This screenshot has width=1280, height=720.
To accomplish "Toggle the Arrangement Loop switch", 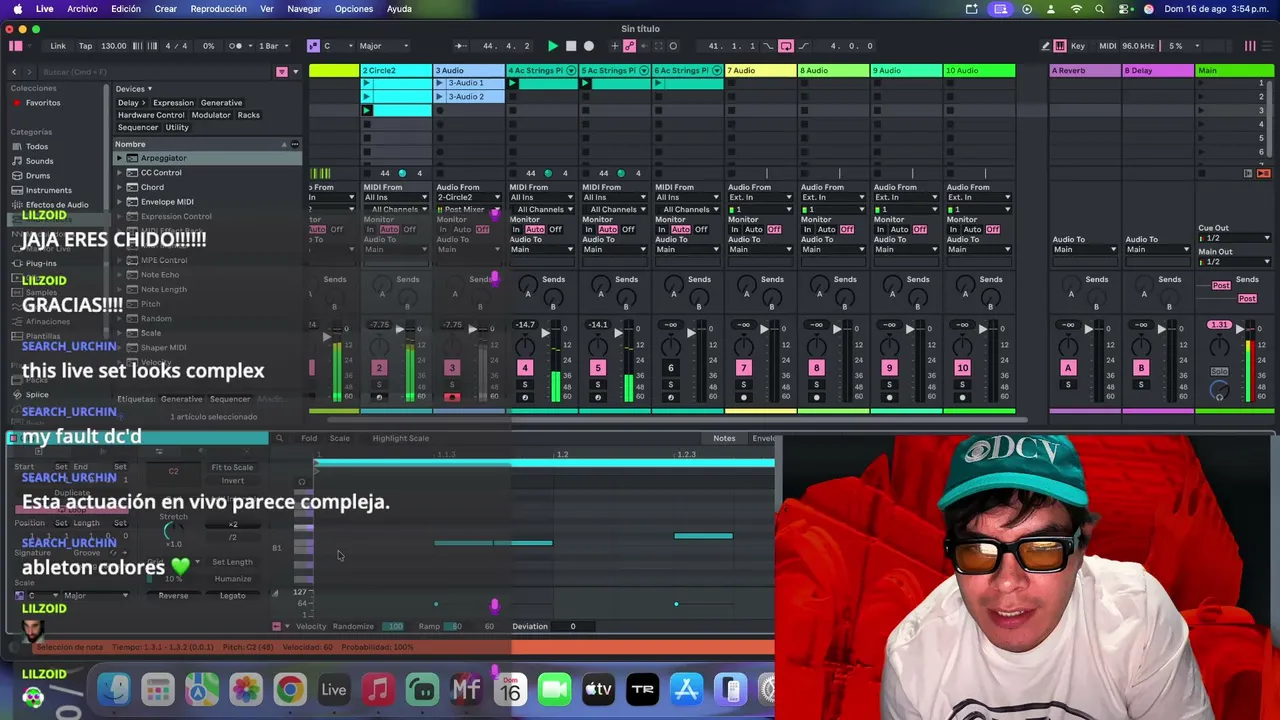I will click(x=786, y=46).
